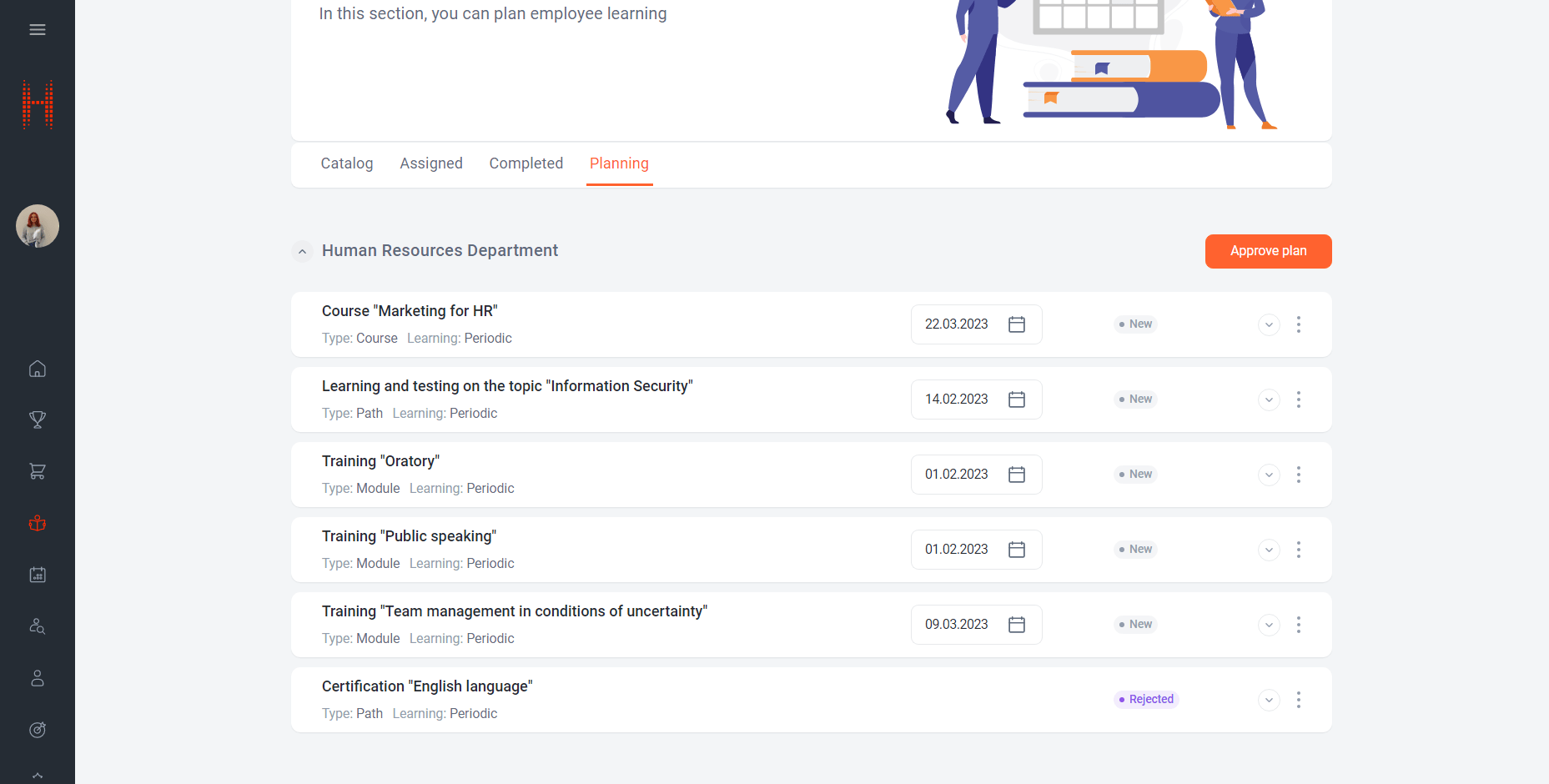Go to Home via sidebar icon
The image size is (1549, 784).
[38, 369]
